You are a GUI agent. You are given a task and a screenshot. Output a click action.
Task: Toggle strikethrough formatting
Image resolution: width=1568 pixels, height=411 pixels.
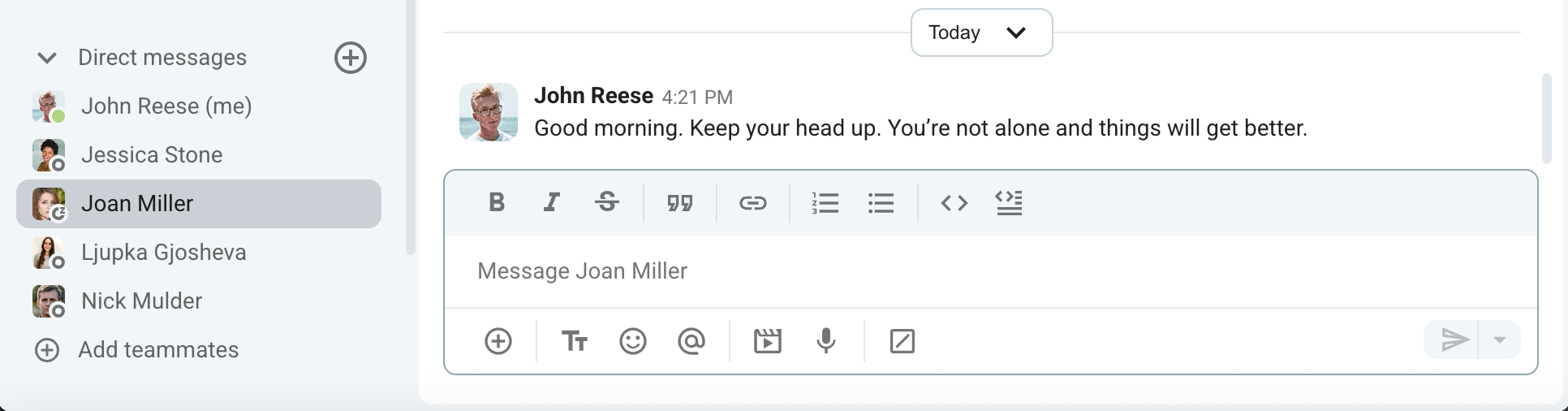(607, 202)
